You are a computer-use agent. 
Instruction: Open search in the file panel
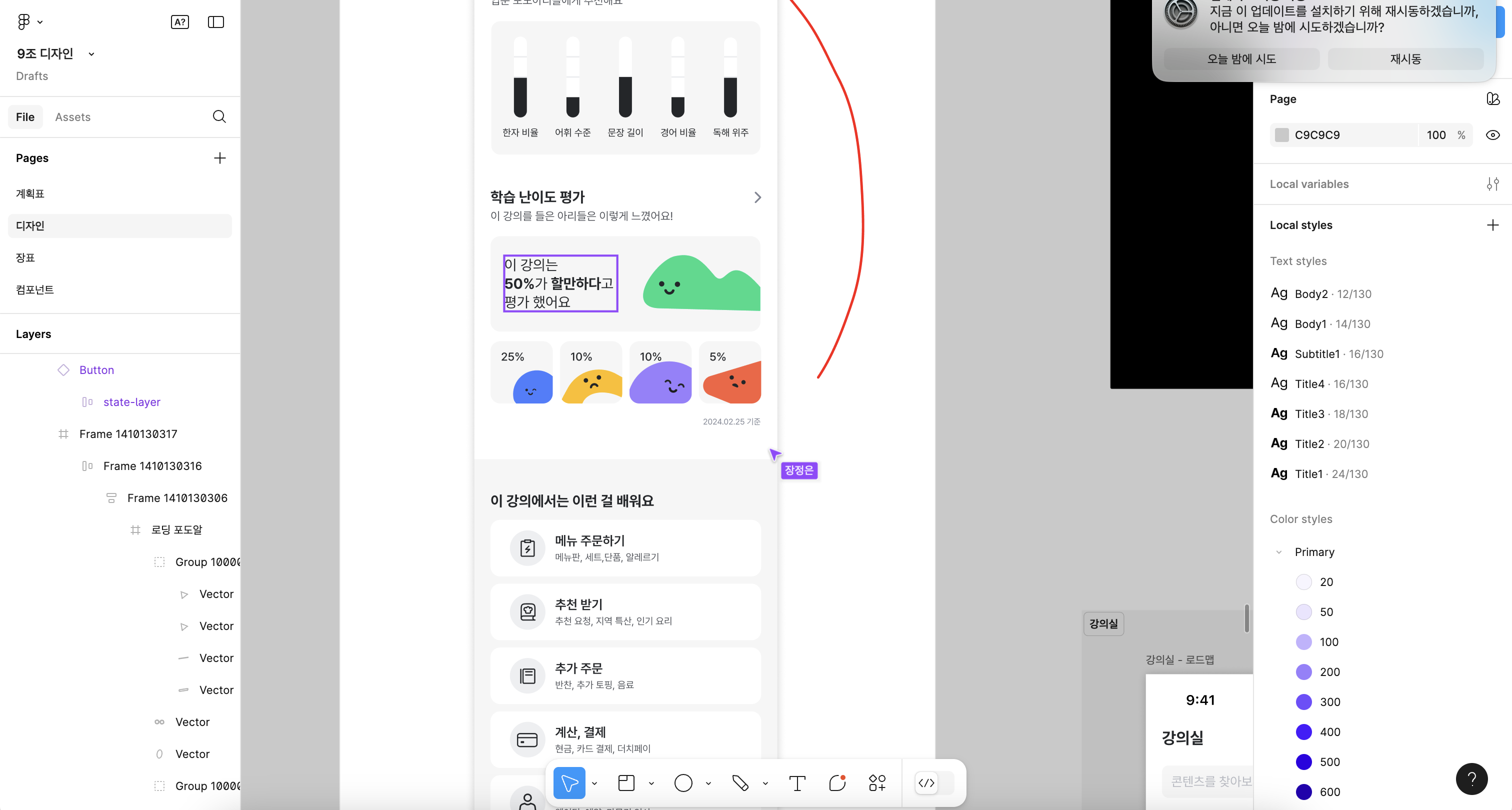(219, 117)
